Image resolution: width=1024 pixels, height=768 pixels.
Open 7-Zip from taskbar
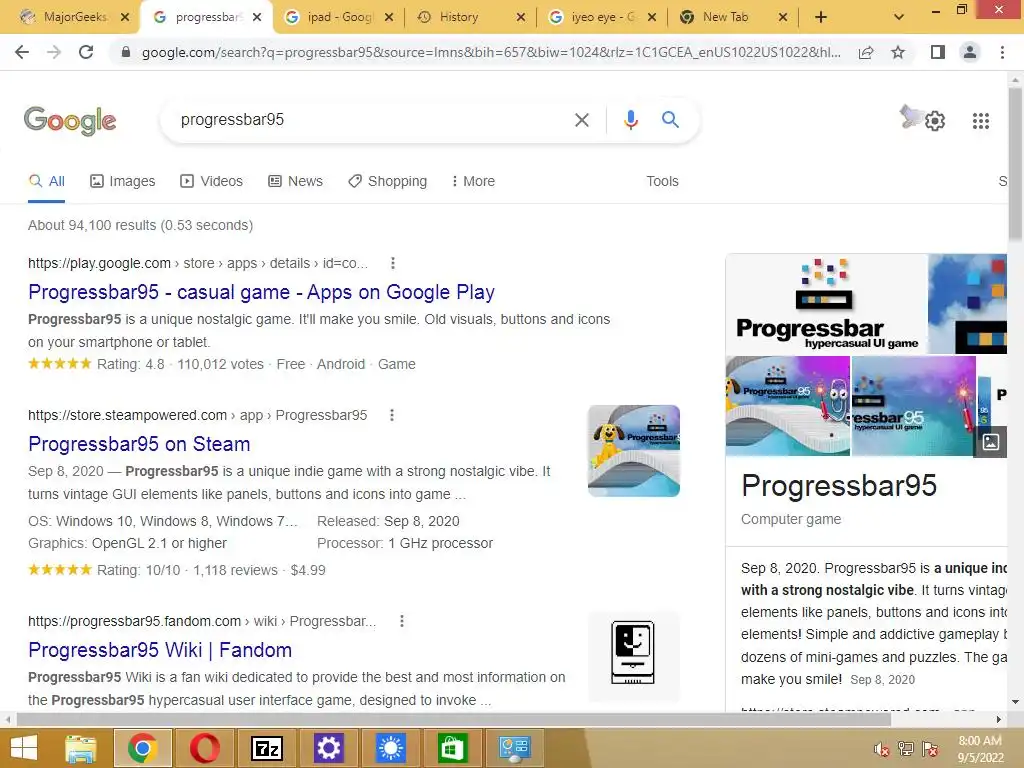pyautogui.click(x=266, y=748)
